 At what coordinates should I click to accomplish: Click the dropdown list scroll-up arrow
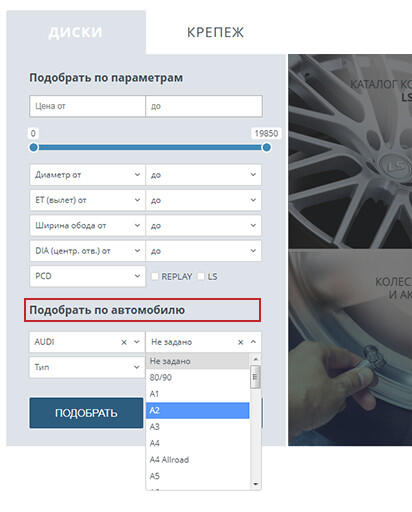coord(256,359)
